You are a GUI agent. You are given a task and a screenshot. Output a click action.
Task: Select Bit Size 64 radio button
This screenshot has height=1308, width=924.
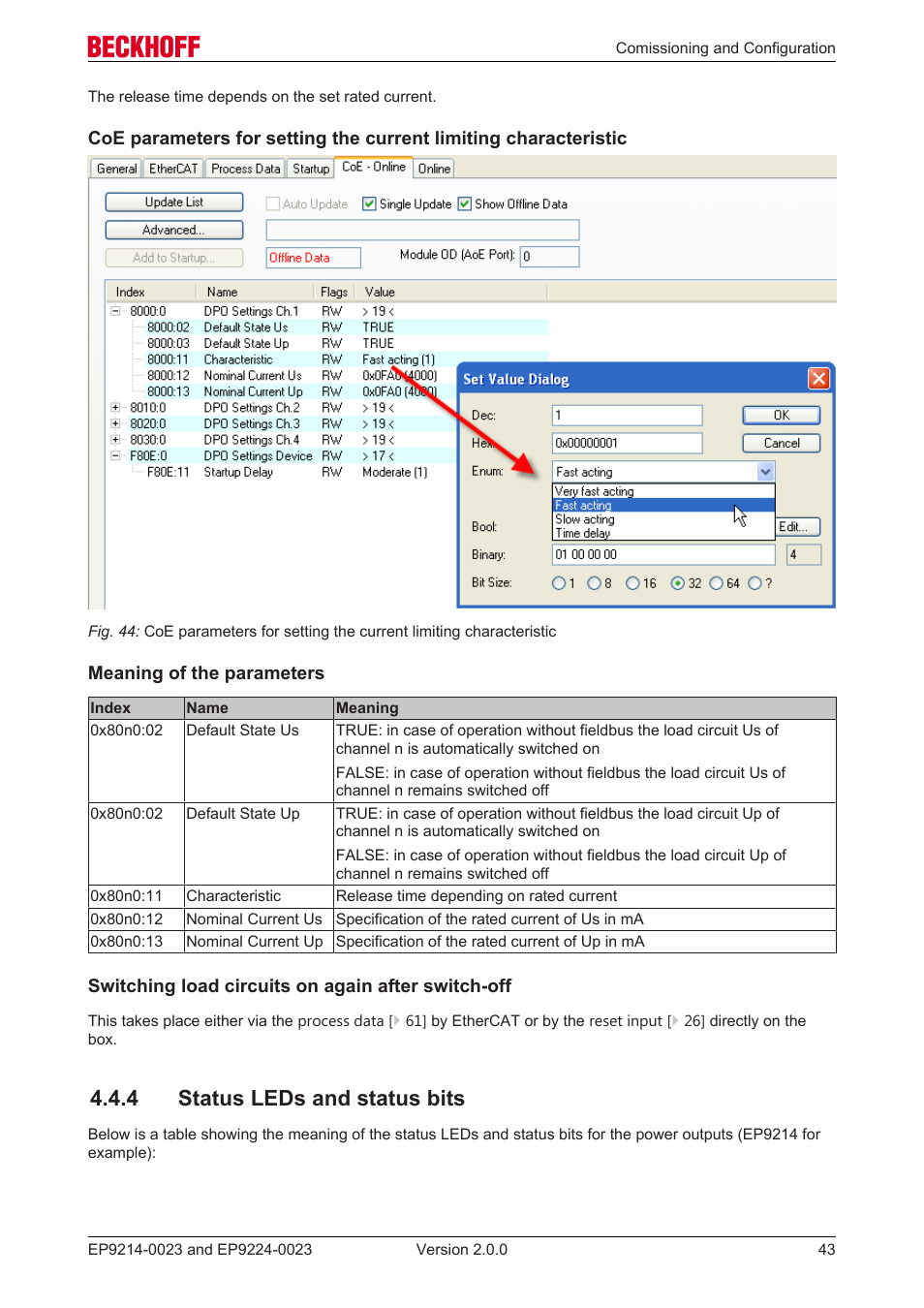pos(717,583)
